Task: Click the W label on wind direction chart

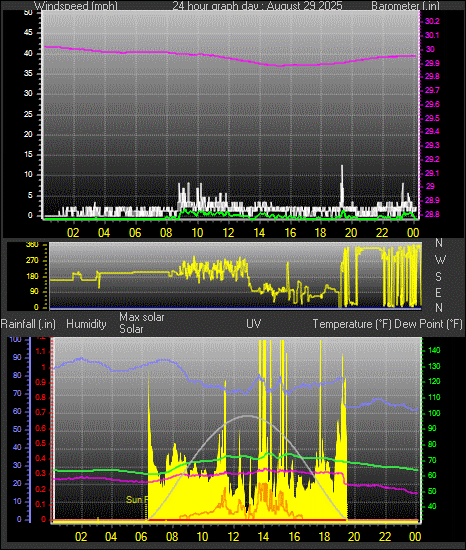Action: (x=440, y=260)
